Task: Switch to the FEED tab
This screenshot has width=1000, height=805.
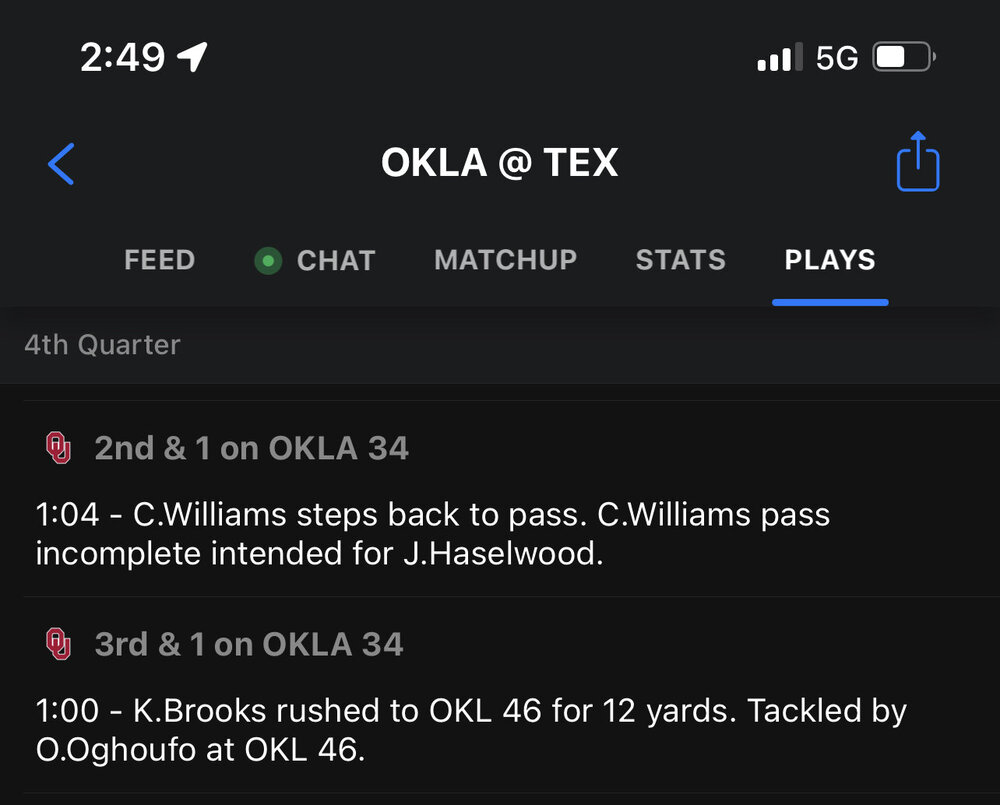Action: [x=159, y=260]
